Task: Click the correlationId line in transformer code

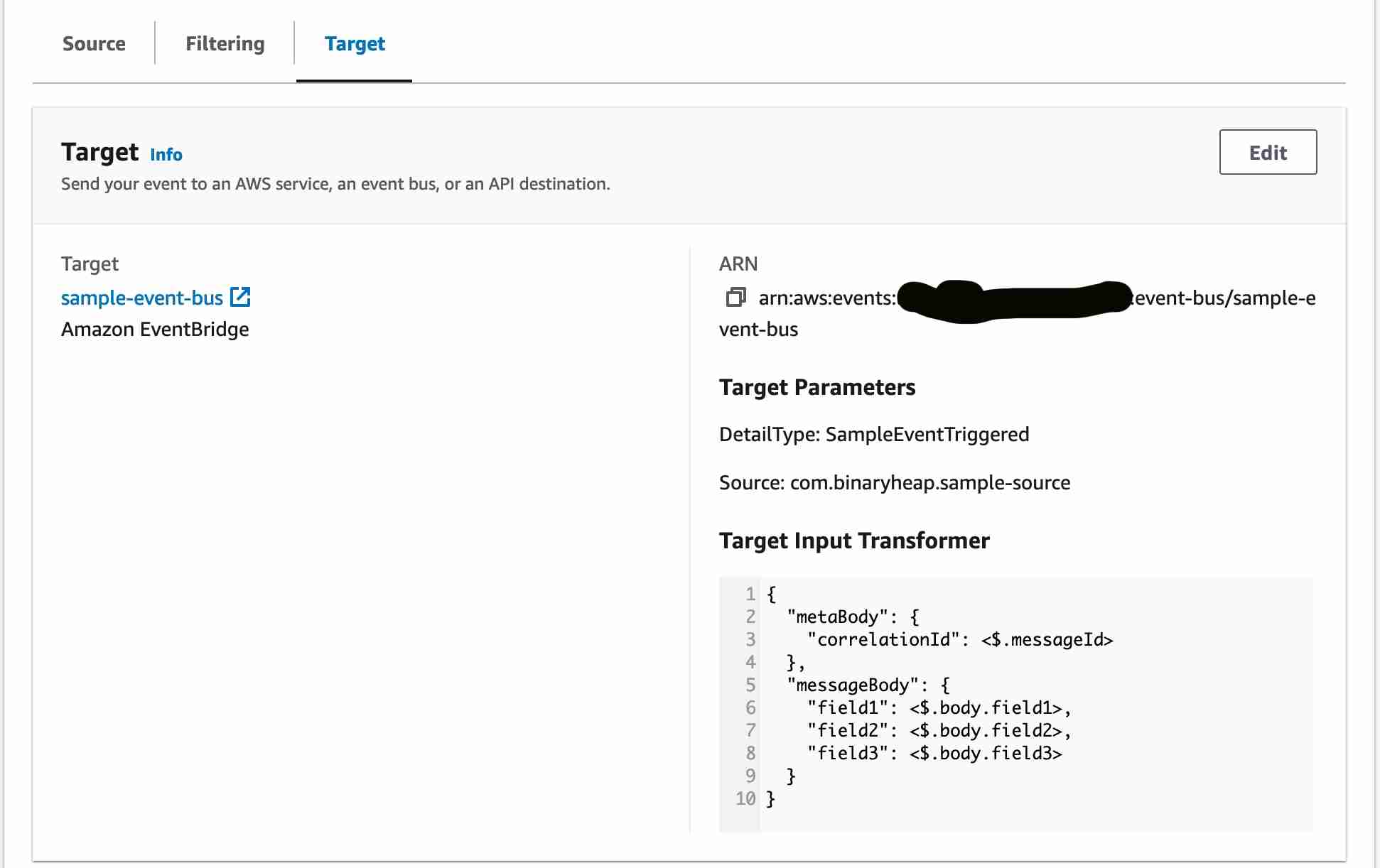Action: (x=959, y=640)
